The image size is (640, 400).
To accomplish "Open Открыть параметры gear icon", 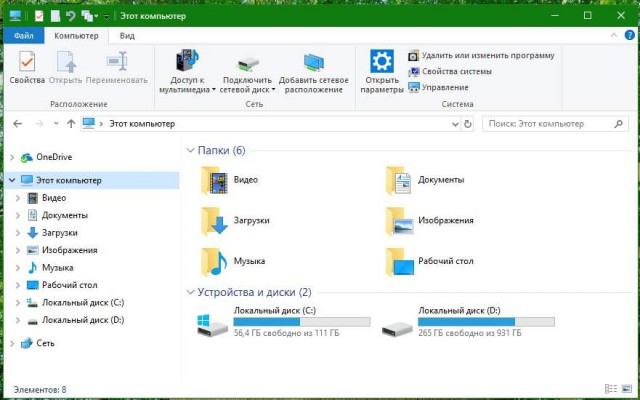I will [x=381, y=68].
